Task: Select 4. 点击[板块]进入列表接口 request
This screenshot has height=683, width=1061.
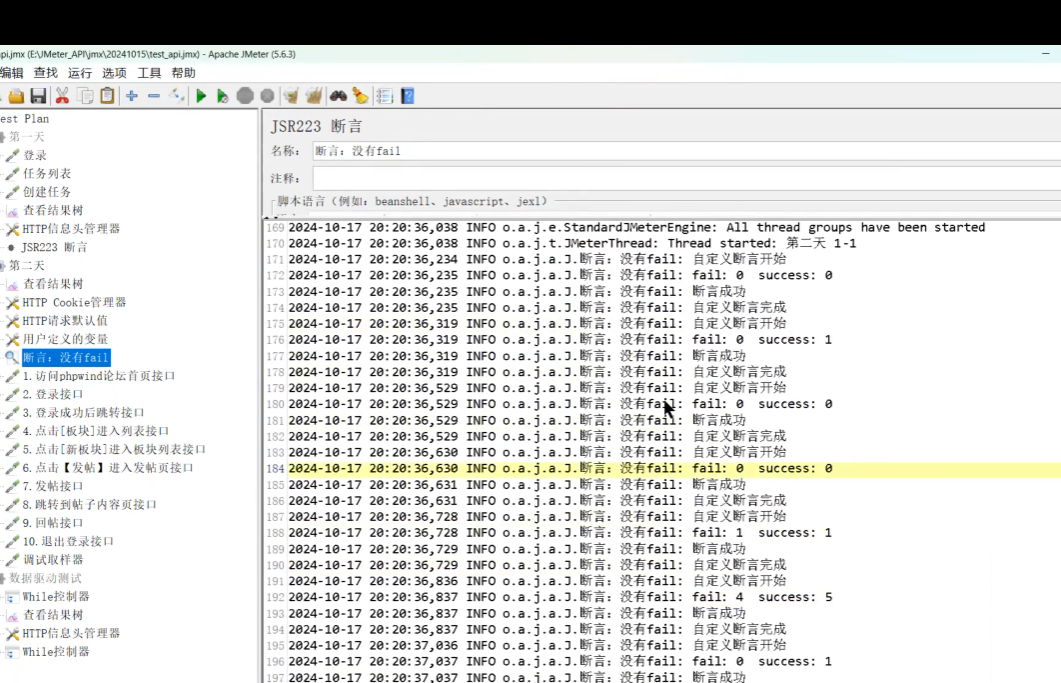Action: [x=95, y=431]
